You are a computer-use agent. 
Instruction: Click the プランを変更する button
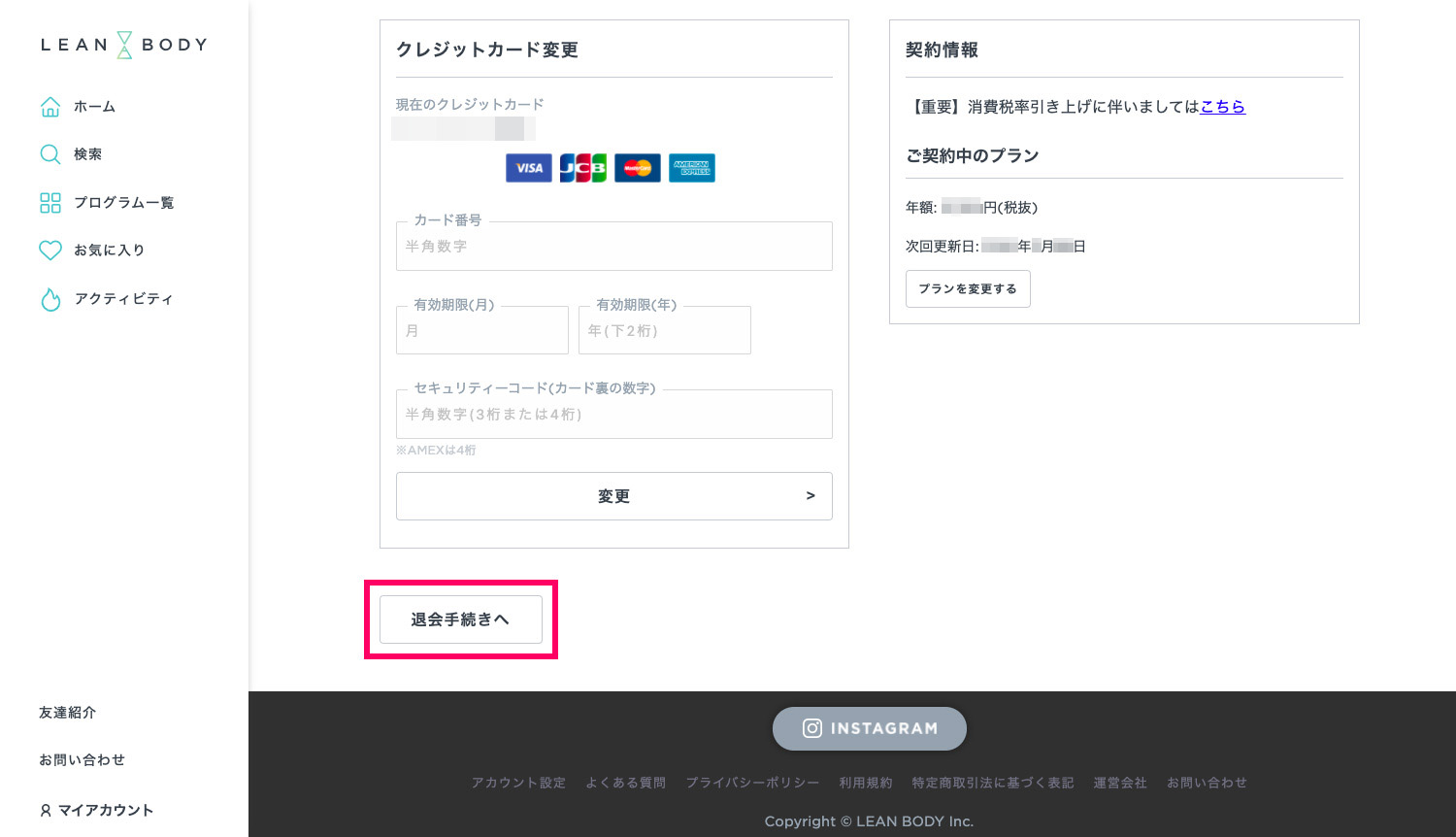tap(968, 289)
